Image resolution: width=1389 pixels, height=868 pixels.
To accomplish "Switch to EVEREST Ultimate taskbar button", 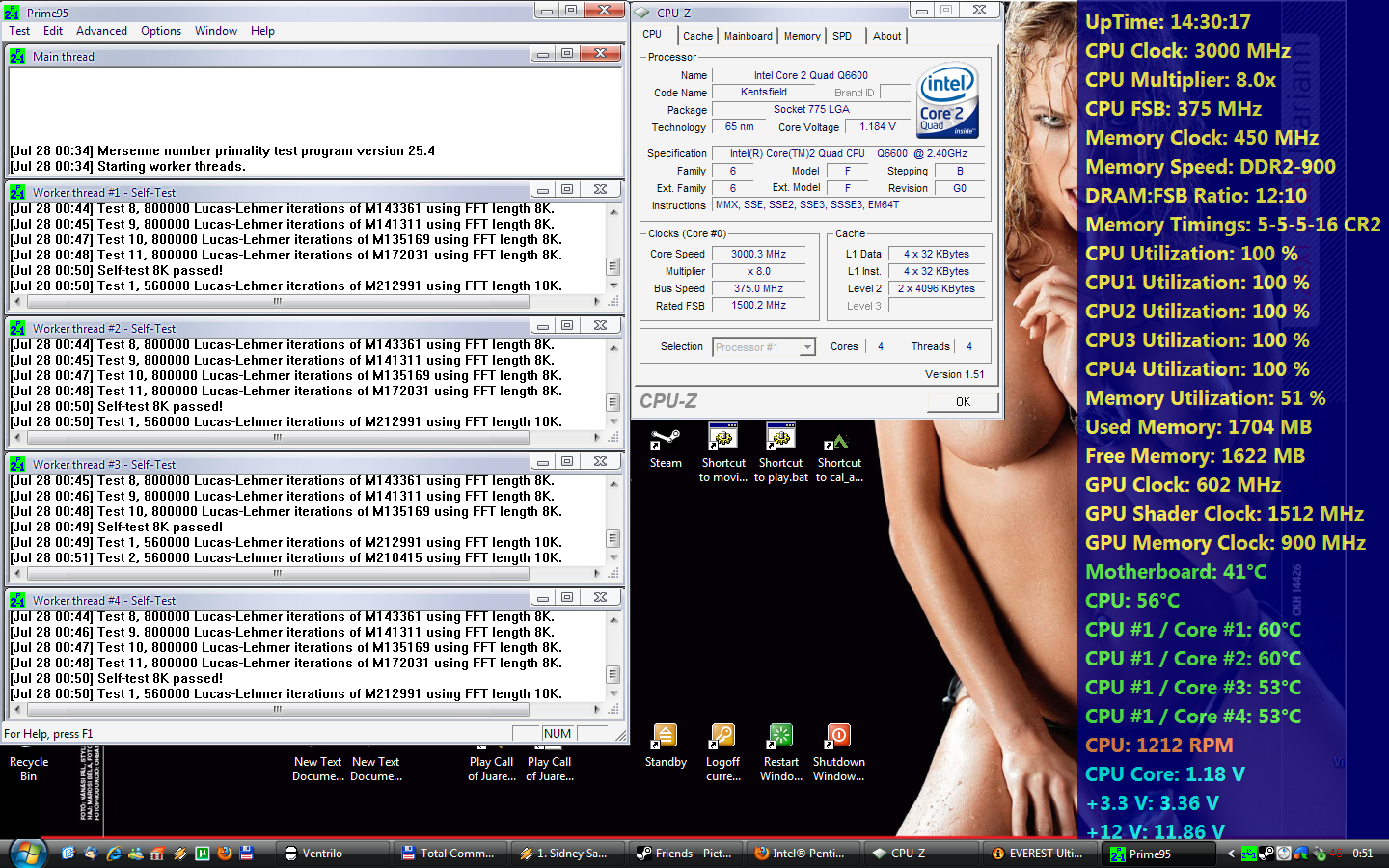I will (x=1037, y=854).
